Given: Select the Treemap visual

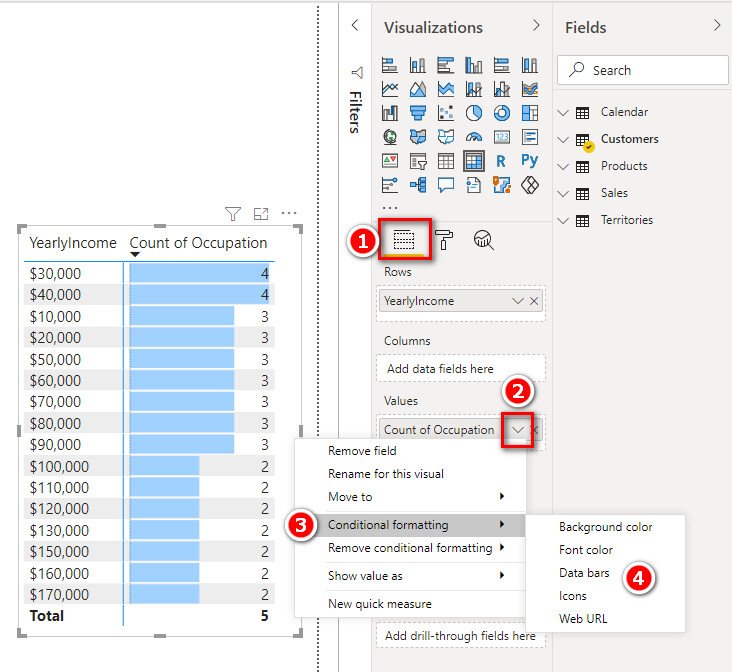Looking at the screenshot, I should point(530,113).
